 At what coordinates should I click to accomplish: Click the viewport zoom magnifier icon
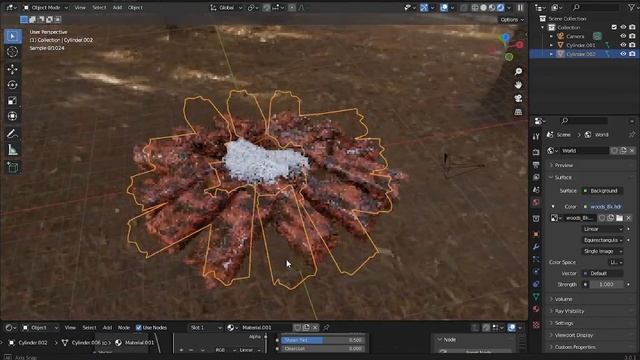coord(518,71)
